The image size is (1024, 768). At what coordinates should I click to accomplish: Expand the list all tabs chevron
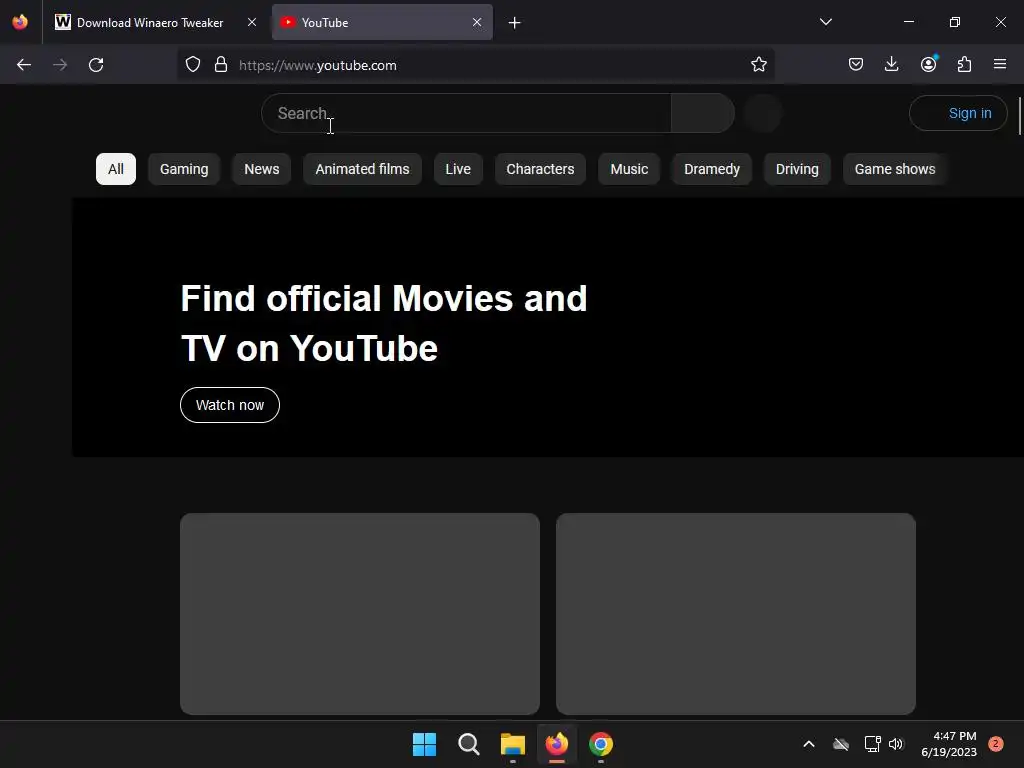[x=825, y=22]
